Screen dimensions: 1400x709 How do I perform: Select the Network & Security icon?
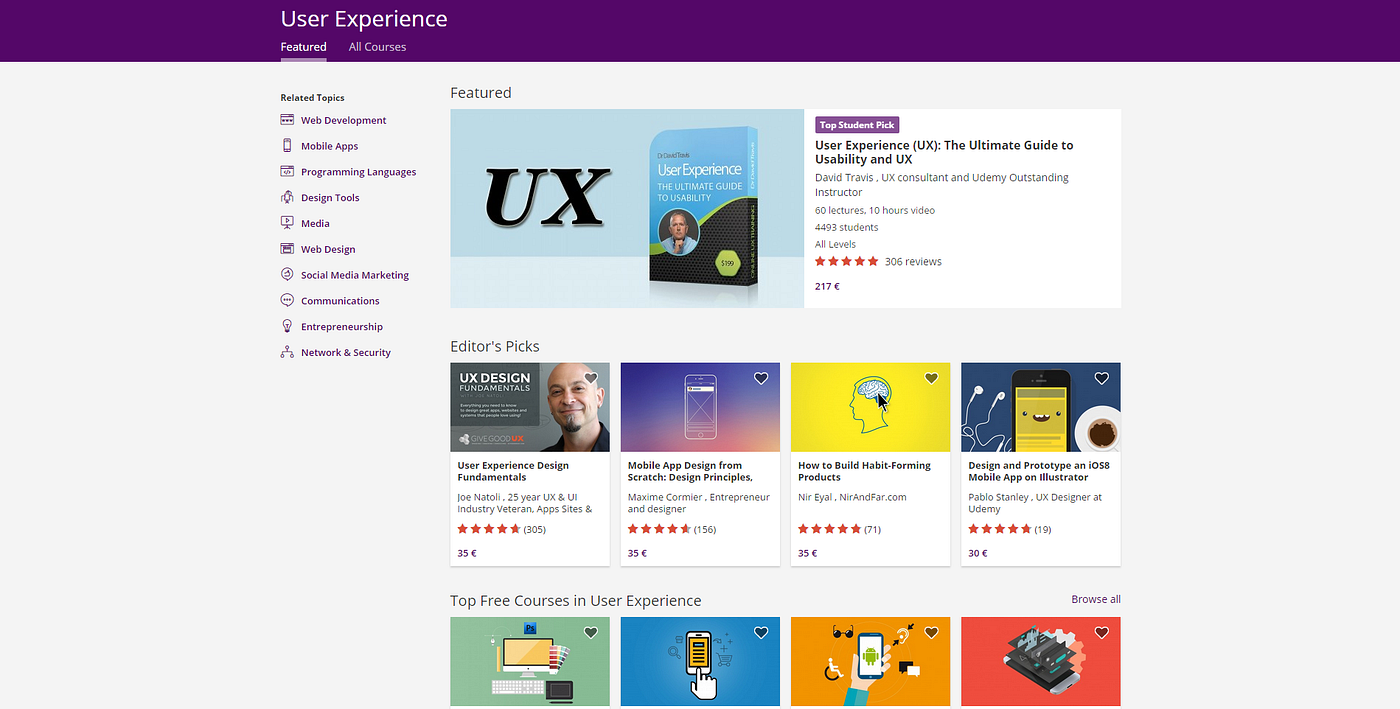pos(287,352)
